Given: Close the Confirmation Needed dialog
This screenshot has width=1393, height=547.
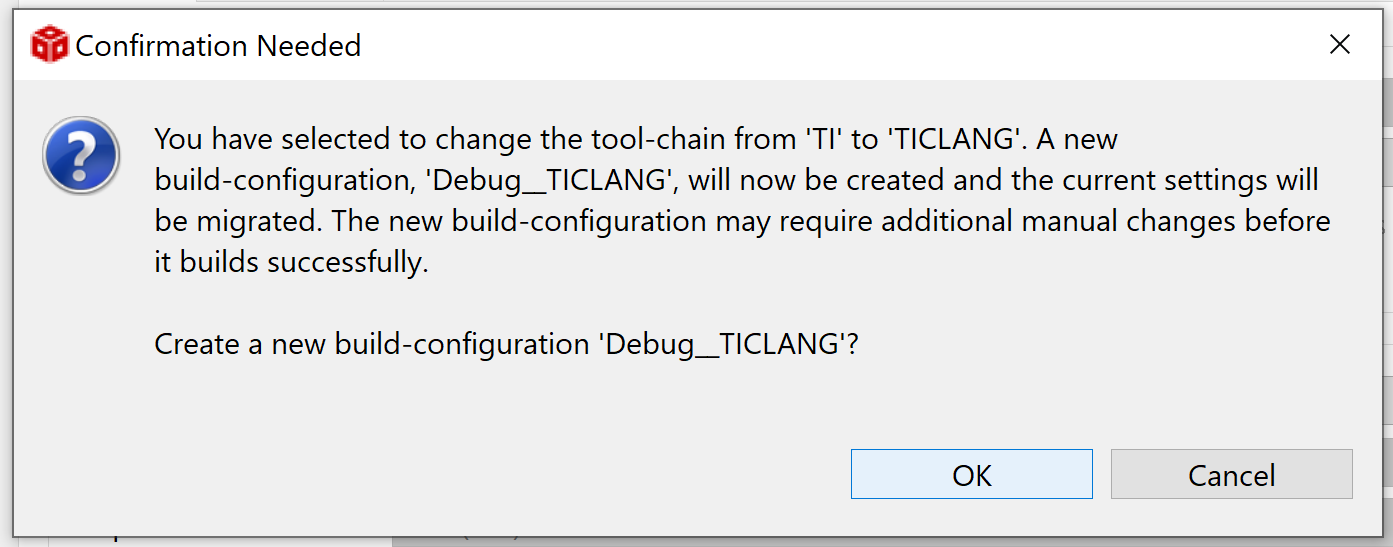Looking at the screenshot, I should pos(1339,45).
